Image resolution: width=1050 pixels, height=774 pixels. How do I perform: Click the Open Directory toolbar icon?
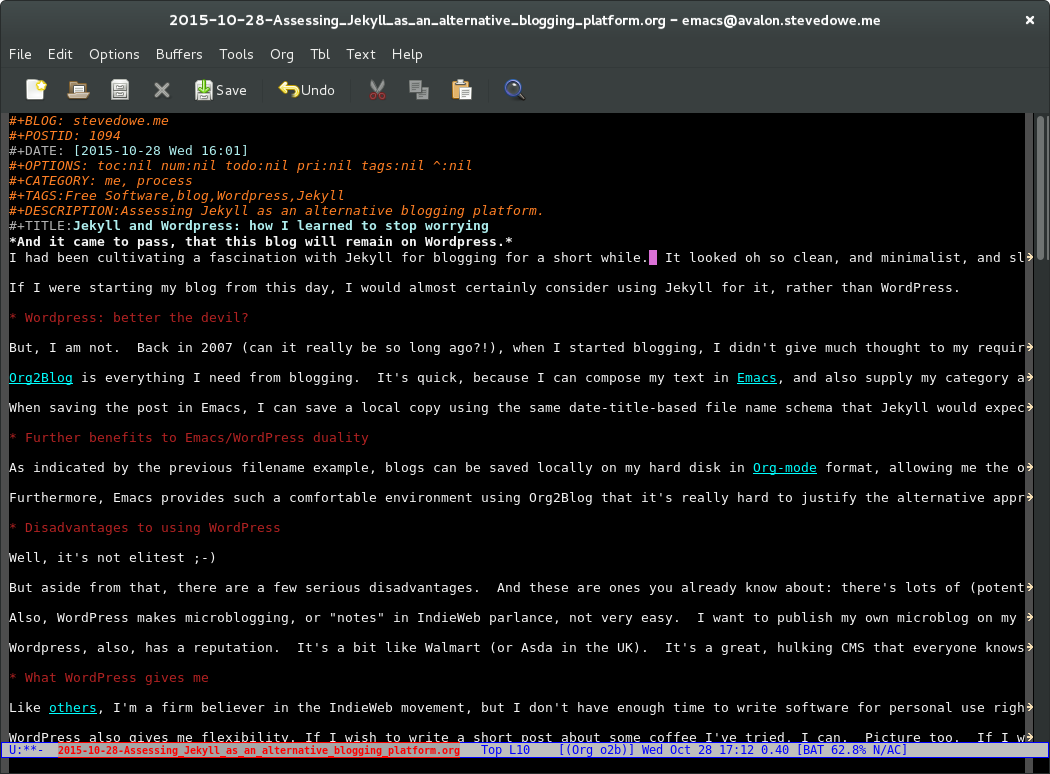click(x=120, y=90)
